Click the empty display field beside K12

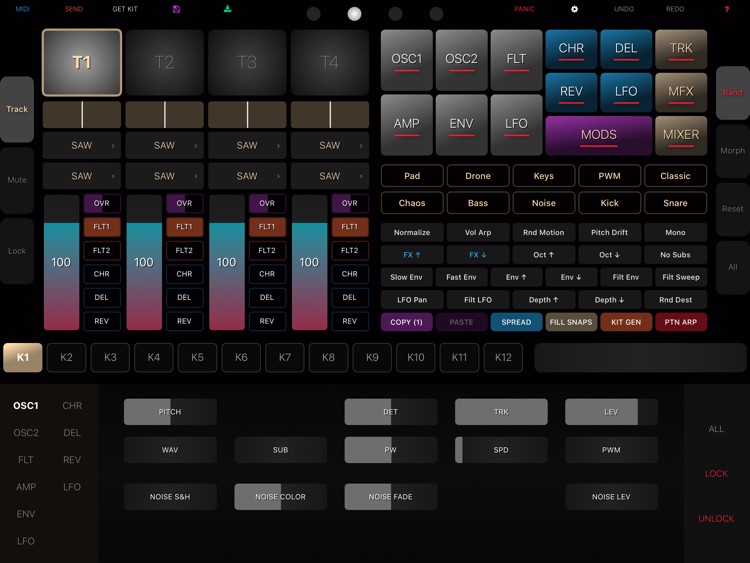click(x=640, y=357)
